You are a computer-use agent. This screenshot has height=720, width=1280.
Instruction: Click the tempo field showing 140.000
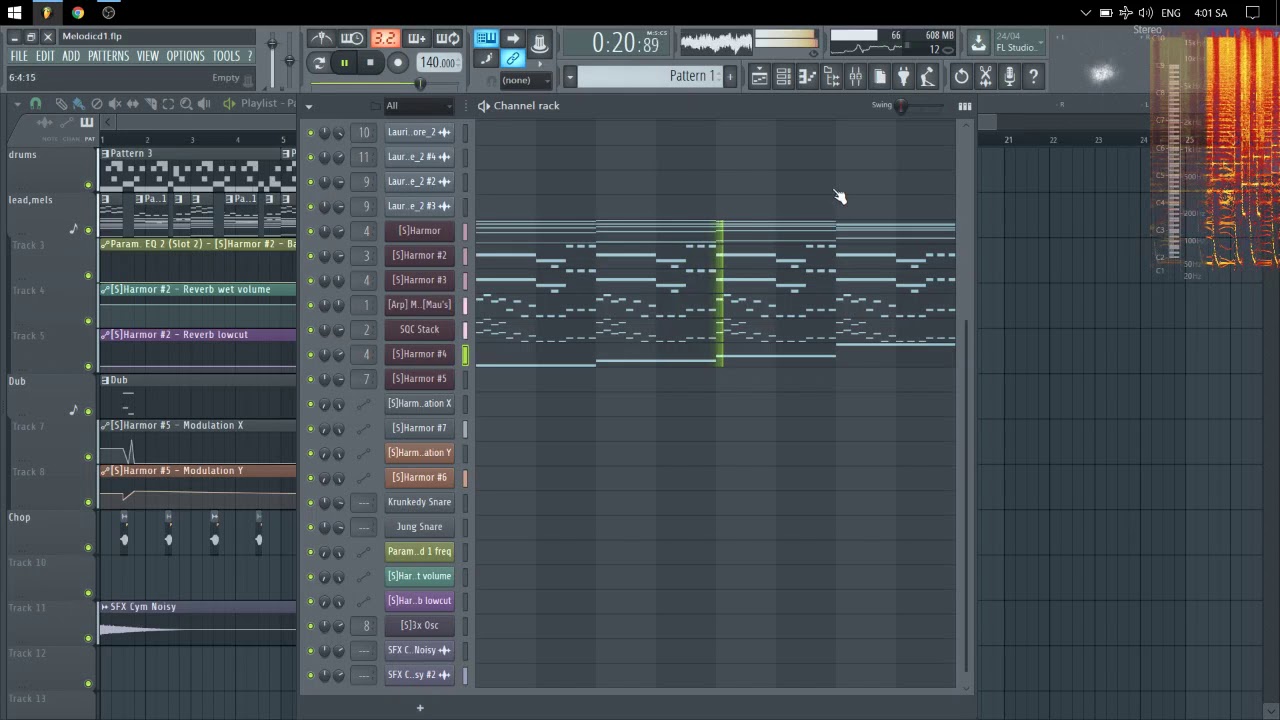tap(438, 63)
